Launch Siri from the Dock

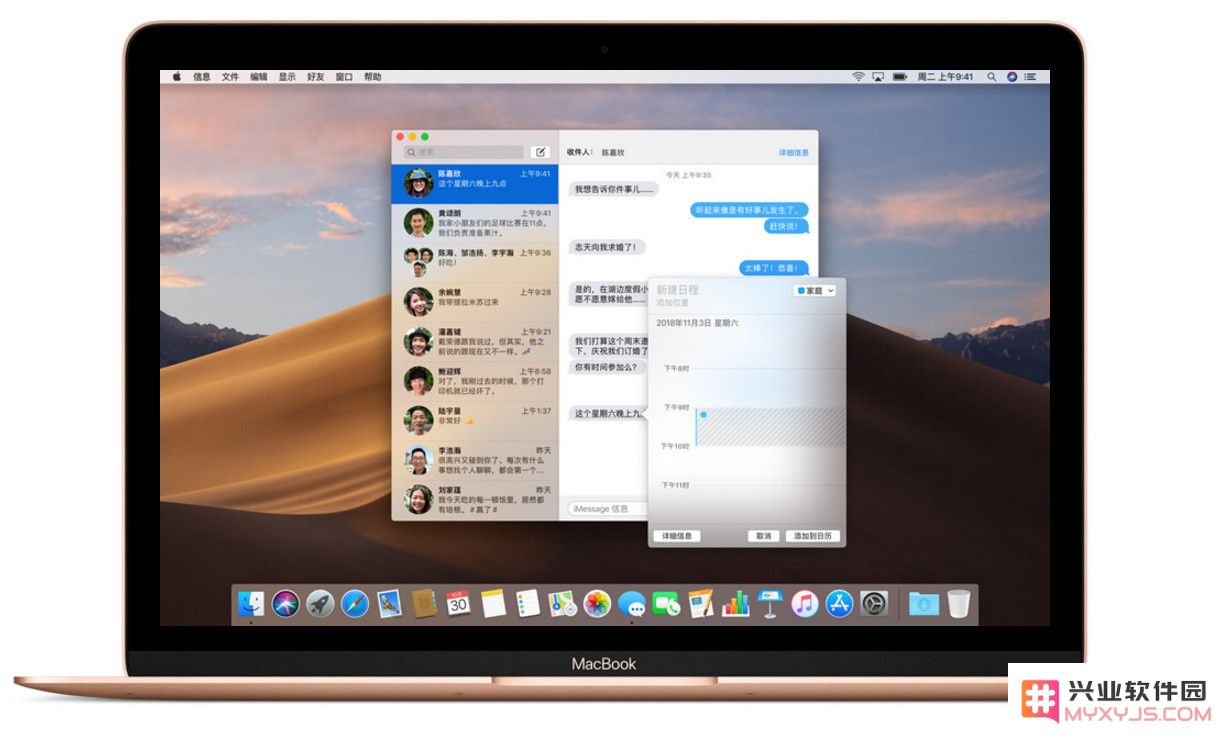(285, 604)
